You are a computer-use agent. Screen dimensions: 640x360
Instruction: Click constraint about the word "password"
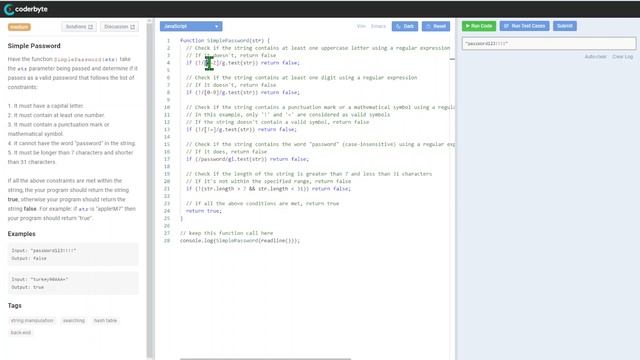(71, 143)
